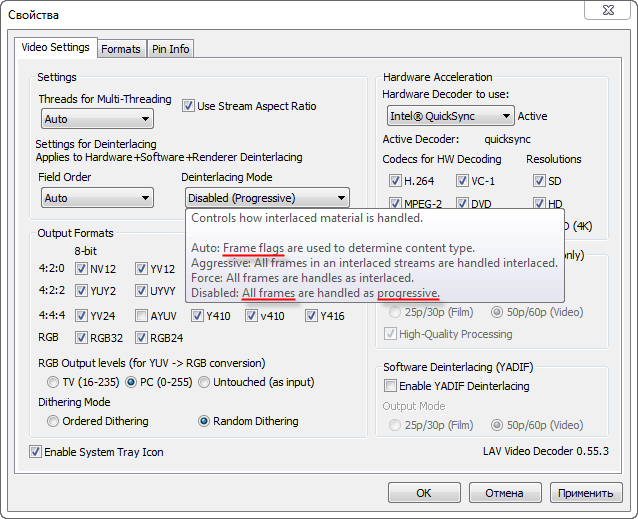Enable YADIF Deinterlacing checkbox
This screenshot has width=638, height=519.
[391, 386]
